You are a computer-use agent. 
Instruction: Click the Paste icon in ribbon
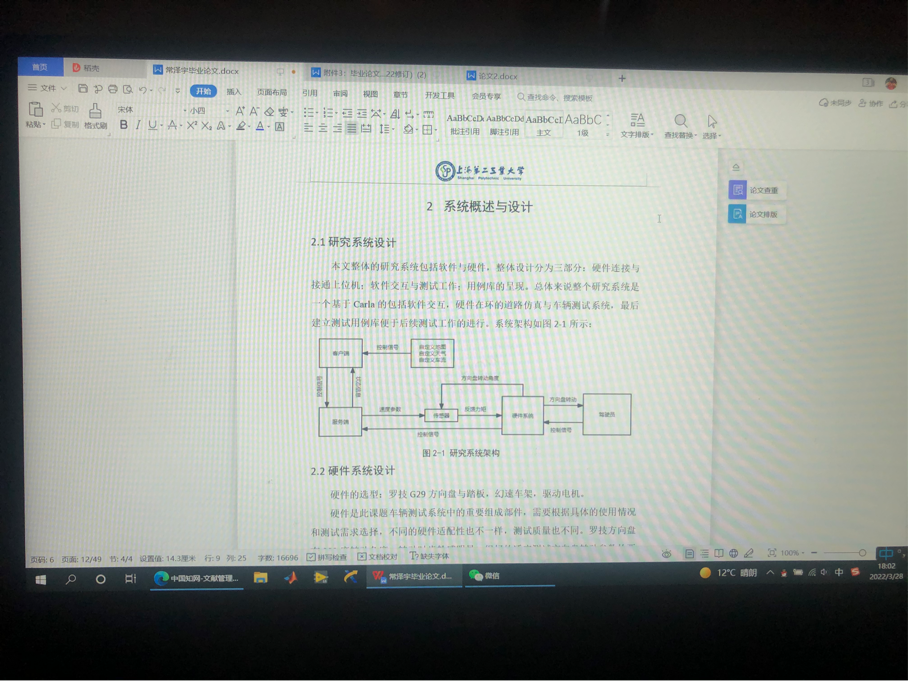click(35, 109)
